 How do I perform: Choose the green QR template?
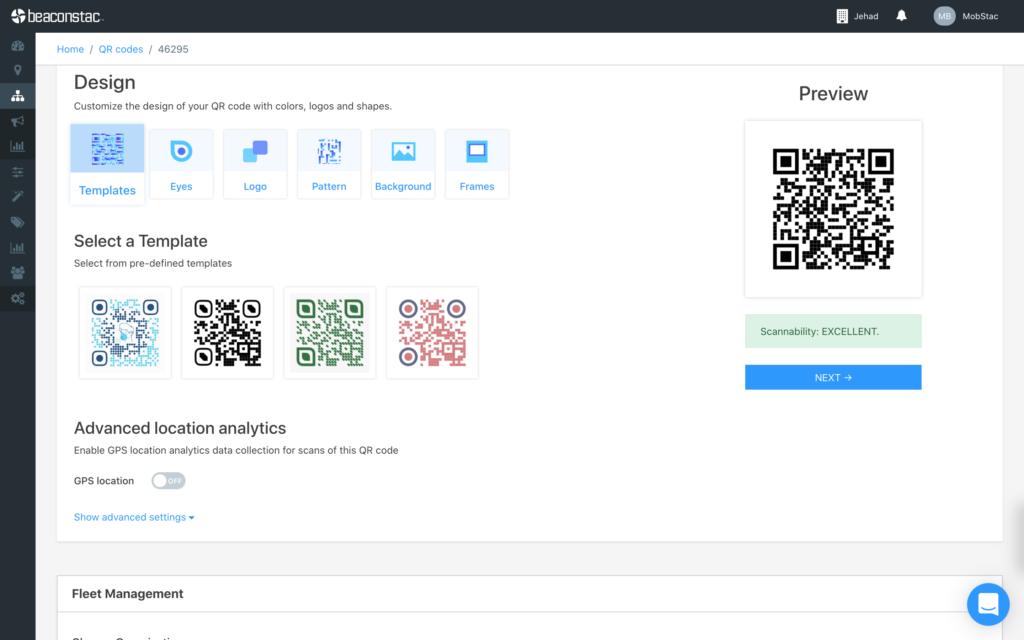coord(330,332)
